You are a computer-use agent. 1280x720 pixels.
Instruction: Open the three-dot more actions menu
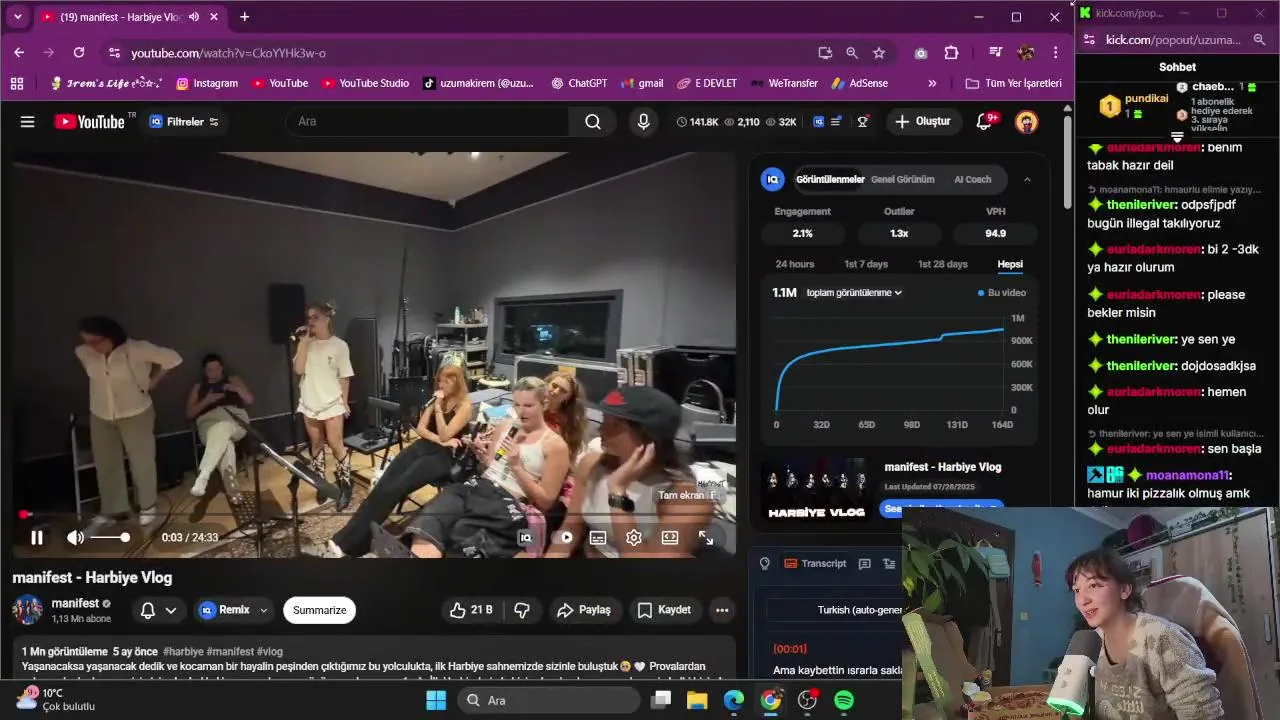(x=722, y=610)
